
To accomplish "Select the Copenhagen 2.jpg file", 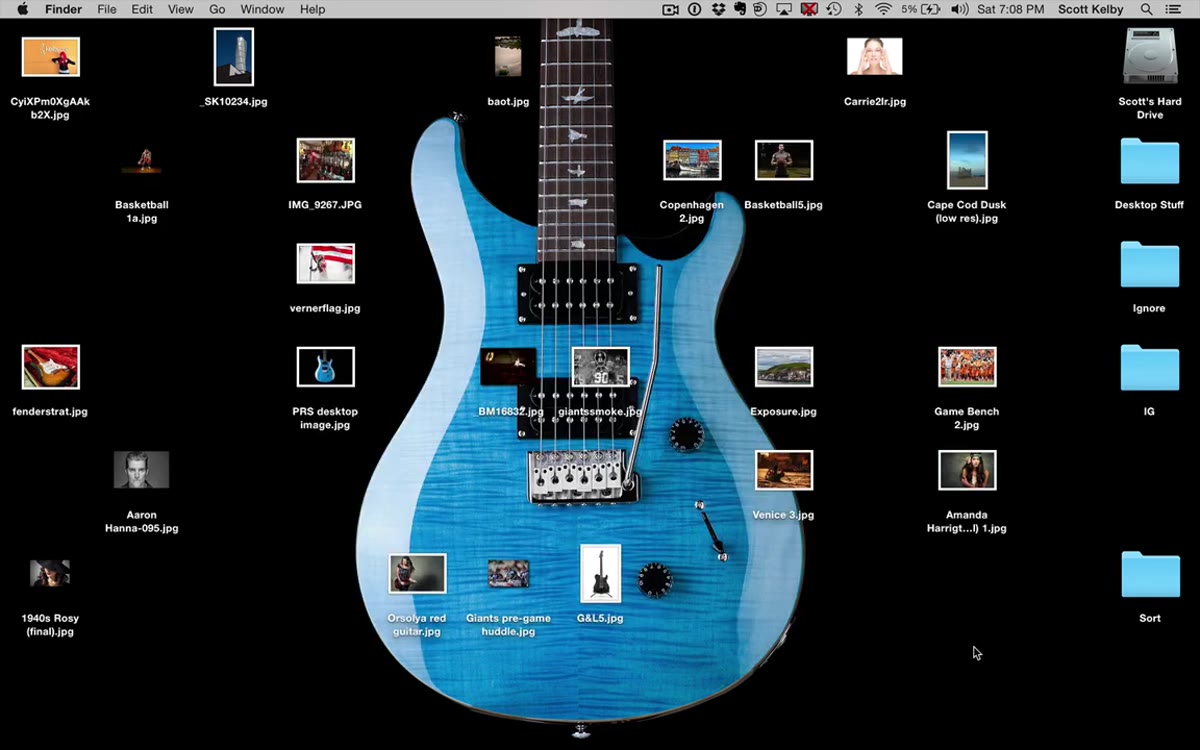I will (692, 160).
